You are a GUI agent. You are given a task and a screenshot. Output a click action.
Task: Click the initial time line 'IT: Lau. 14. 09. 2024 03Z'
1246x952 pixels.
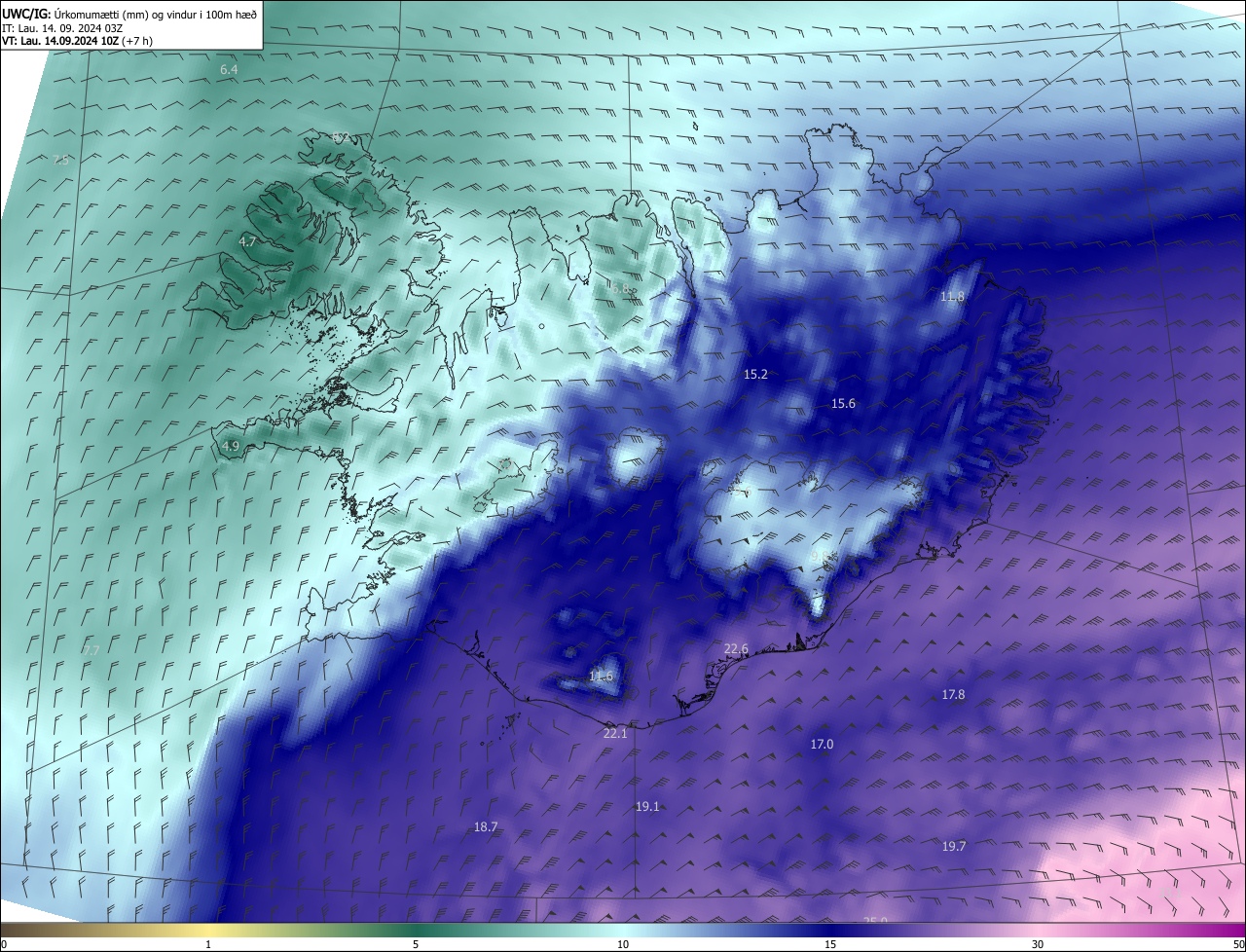(x=62, y=27)
